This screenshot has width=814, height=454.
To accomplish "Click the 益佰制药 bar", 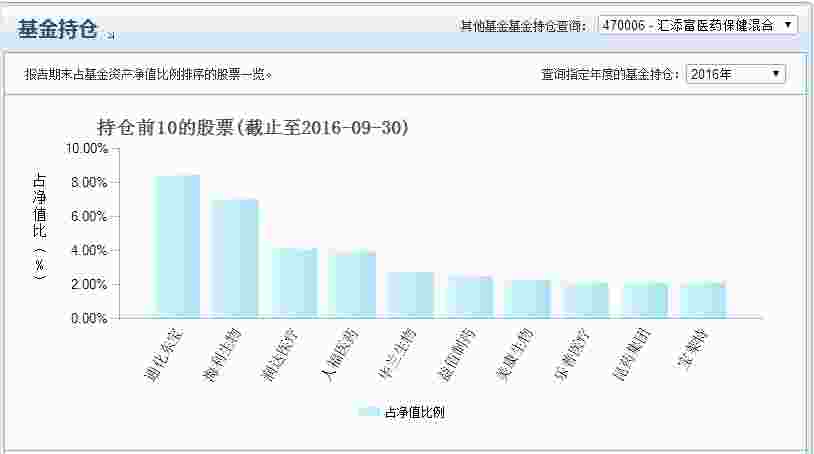I will pyautogui.click(x=469, y=297).
